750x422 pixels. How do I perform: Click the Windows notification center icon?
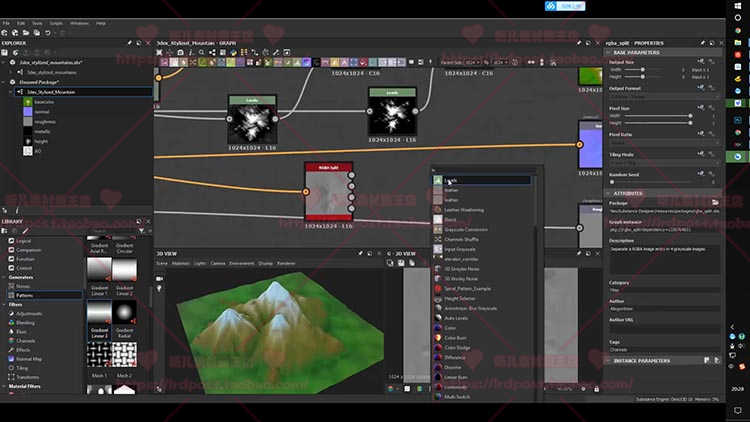coord(738,411)
